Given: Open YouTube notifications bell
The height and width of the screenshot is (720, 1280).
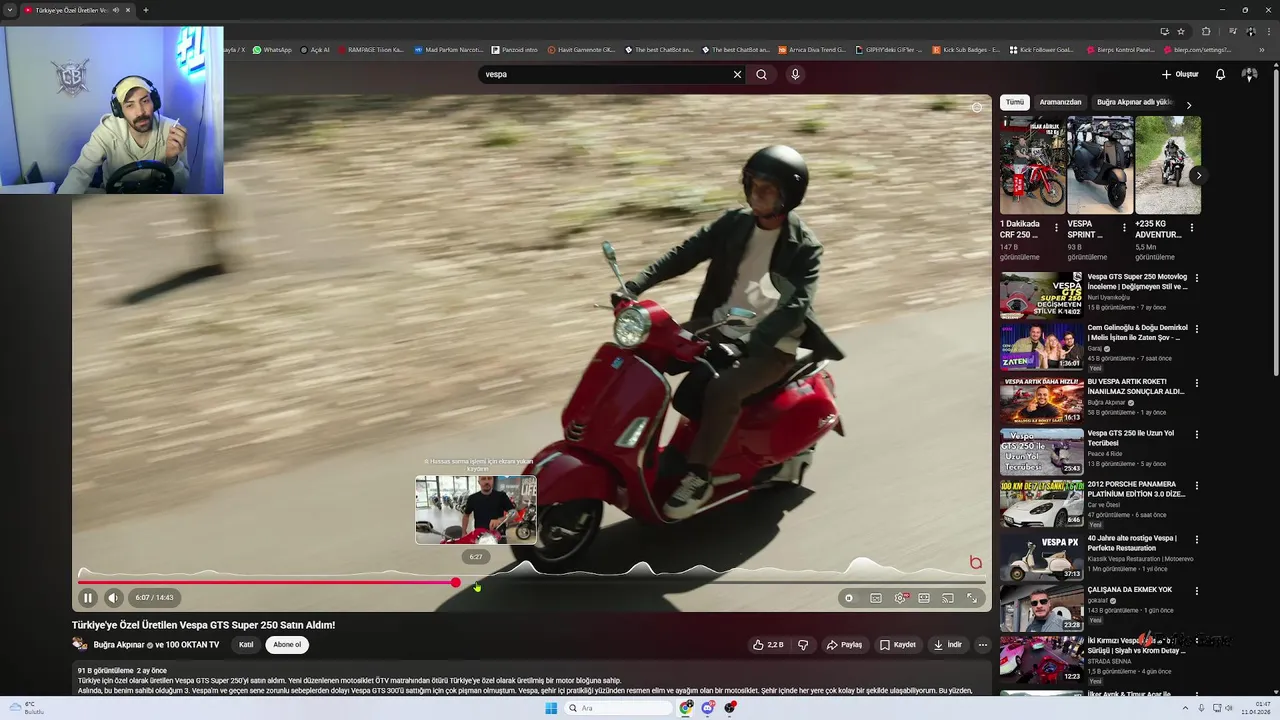Looking at the screenshot, I should click(1220, 74).
